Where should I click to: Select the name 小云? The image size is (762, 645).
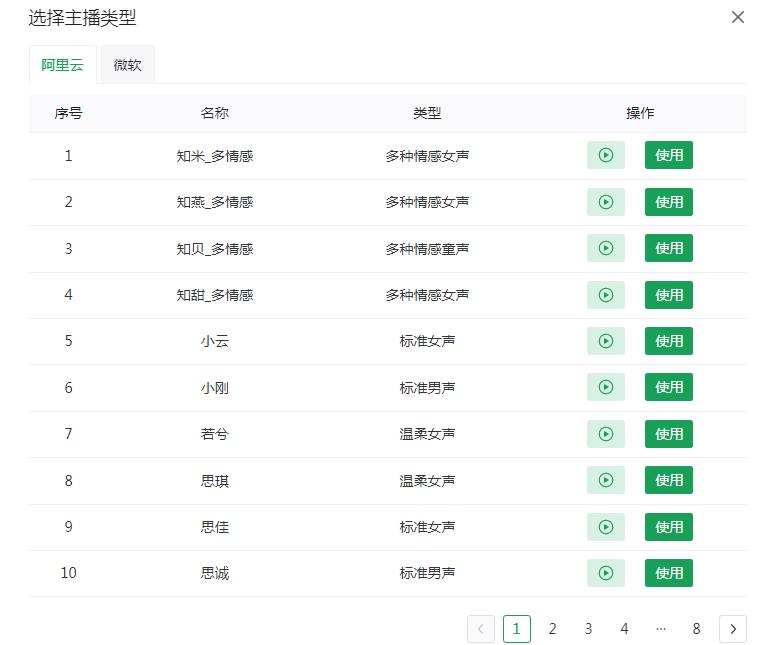tap(214, 341)
